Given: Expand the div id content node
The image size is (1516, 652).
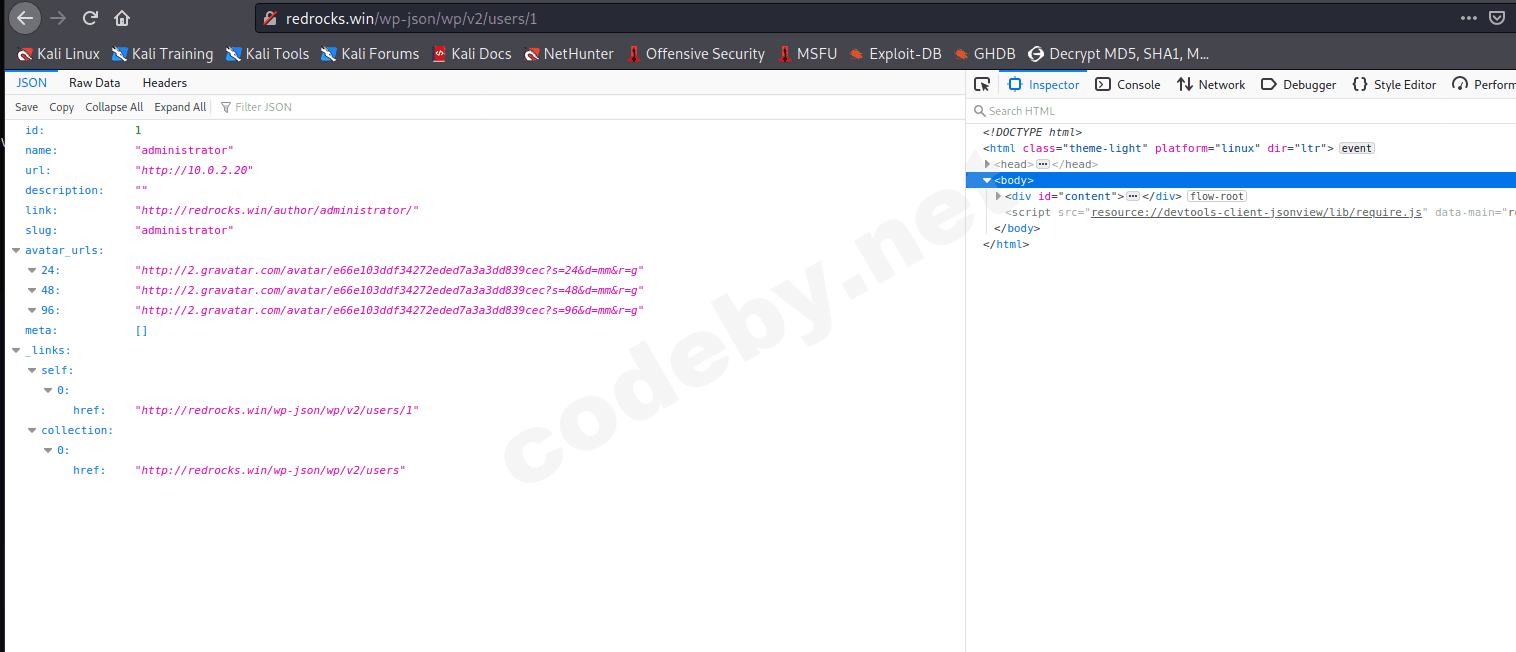Looking at the screenshot, I should [x=998, y=196].
